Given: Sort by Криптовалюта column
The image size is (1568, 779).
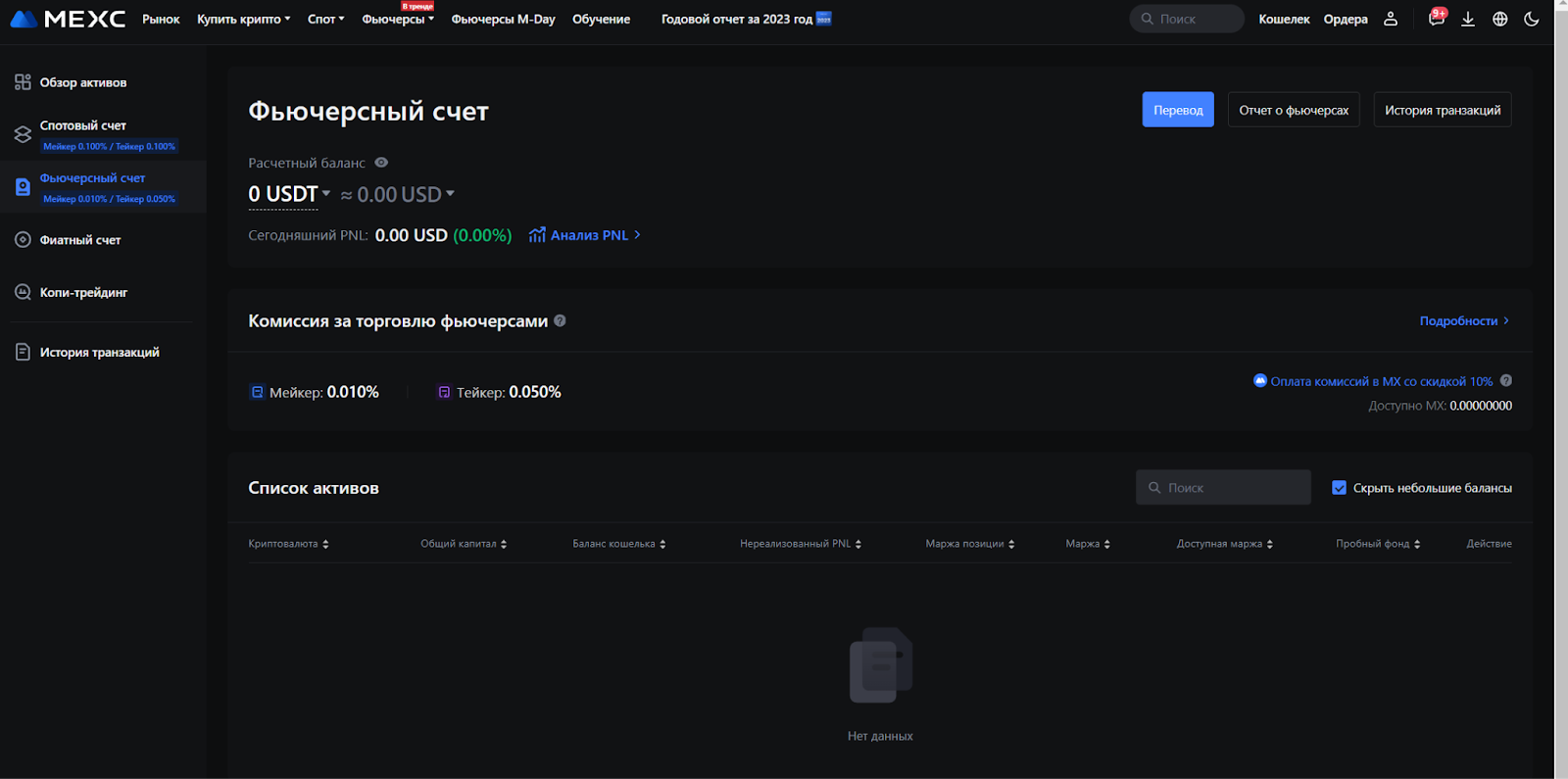Looking at the screenshot, I should 288,544.
